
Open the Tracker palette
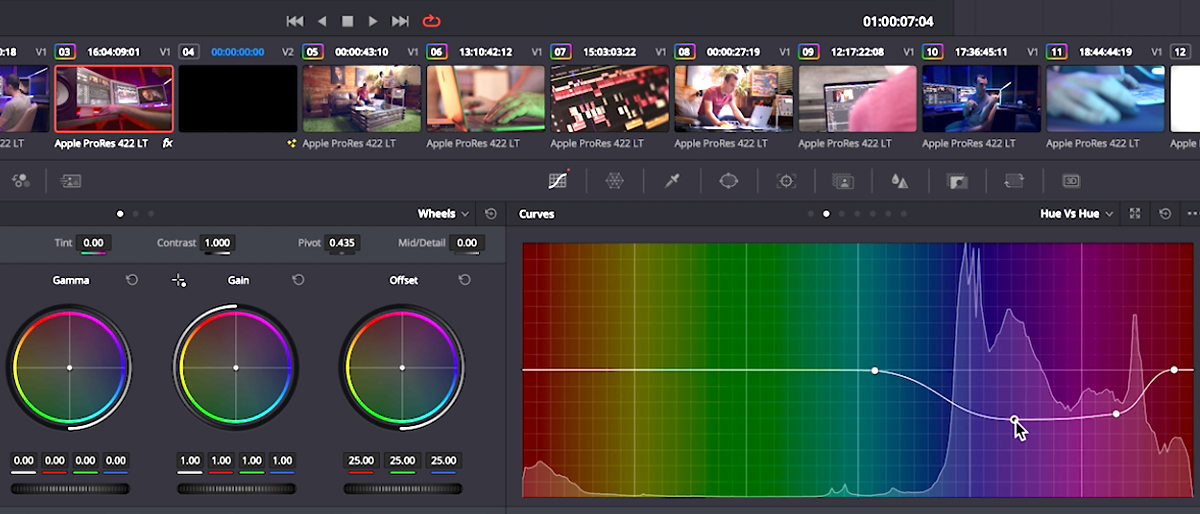(786, 181)
